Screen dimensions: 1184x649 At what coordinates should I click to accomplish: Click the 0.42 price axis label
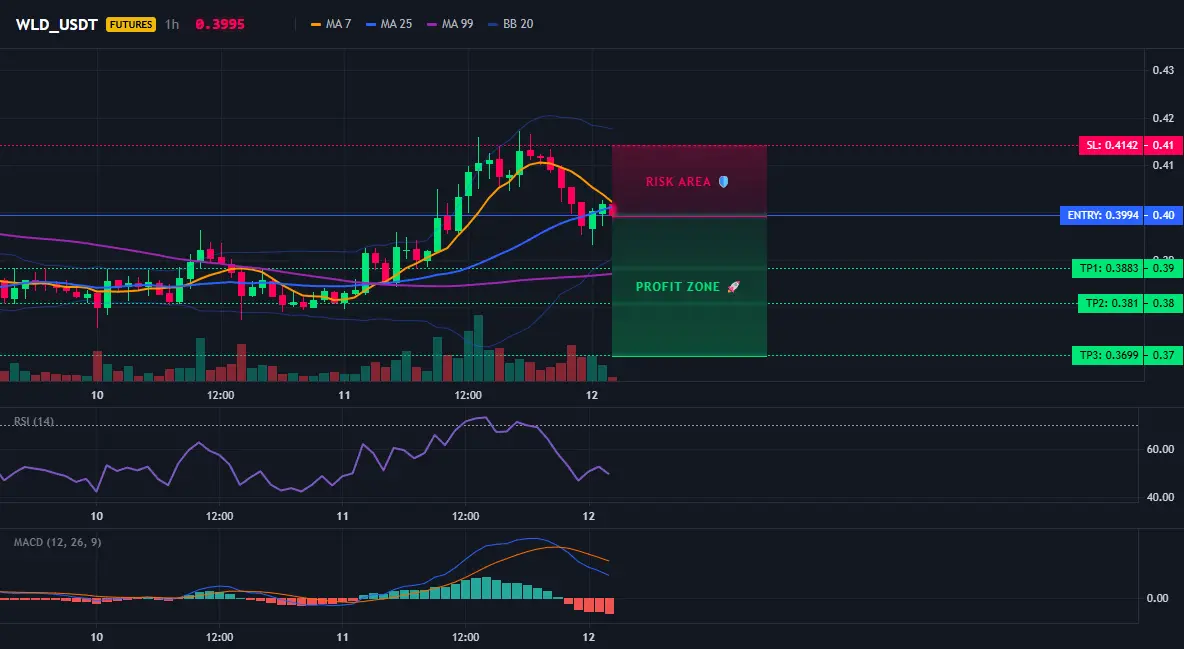tap(1163, 118)
